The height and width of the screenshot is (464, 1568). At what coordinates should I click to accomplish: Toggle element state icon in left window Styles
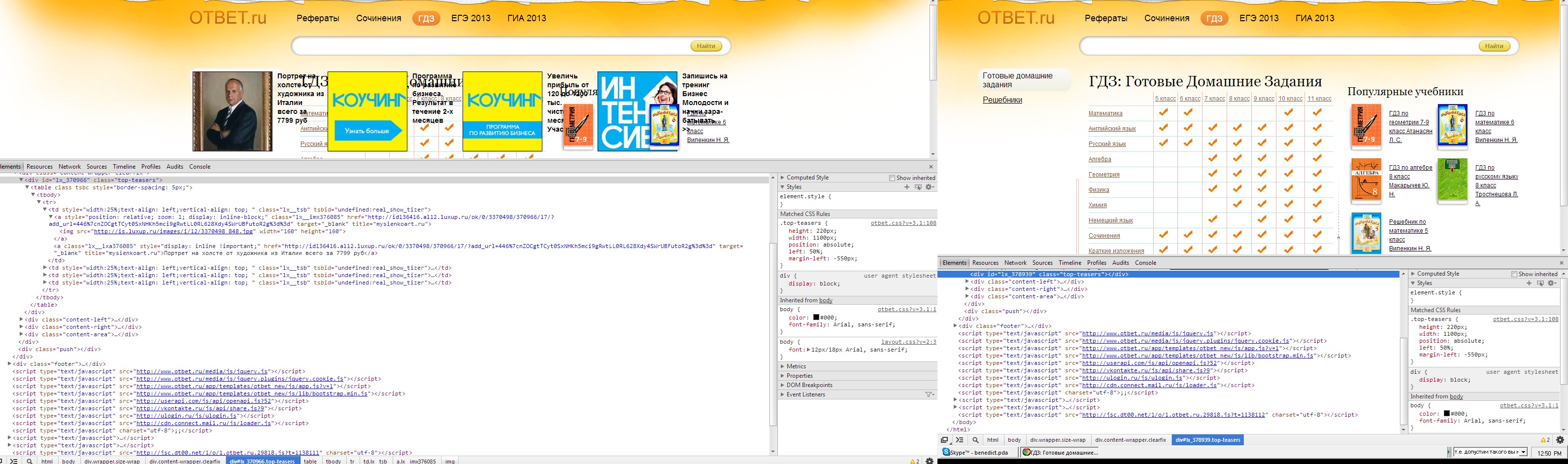click(x=918, y=187)
